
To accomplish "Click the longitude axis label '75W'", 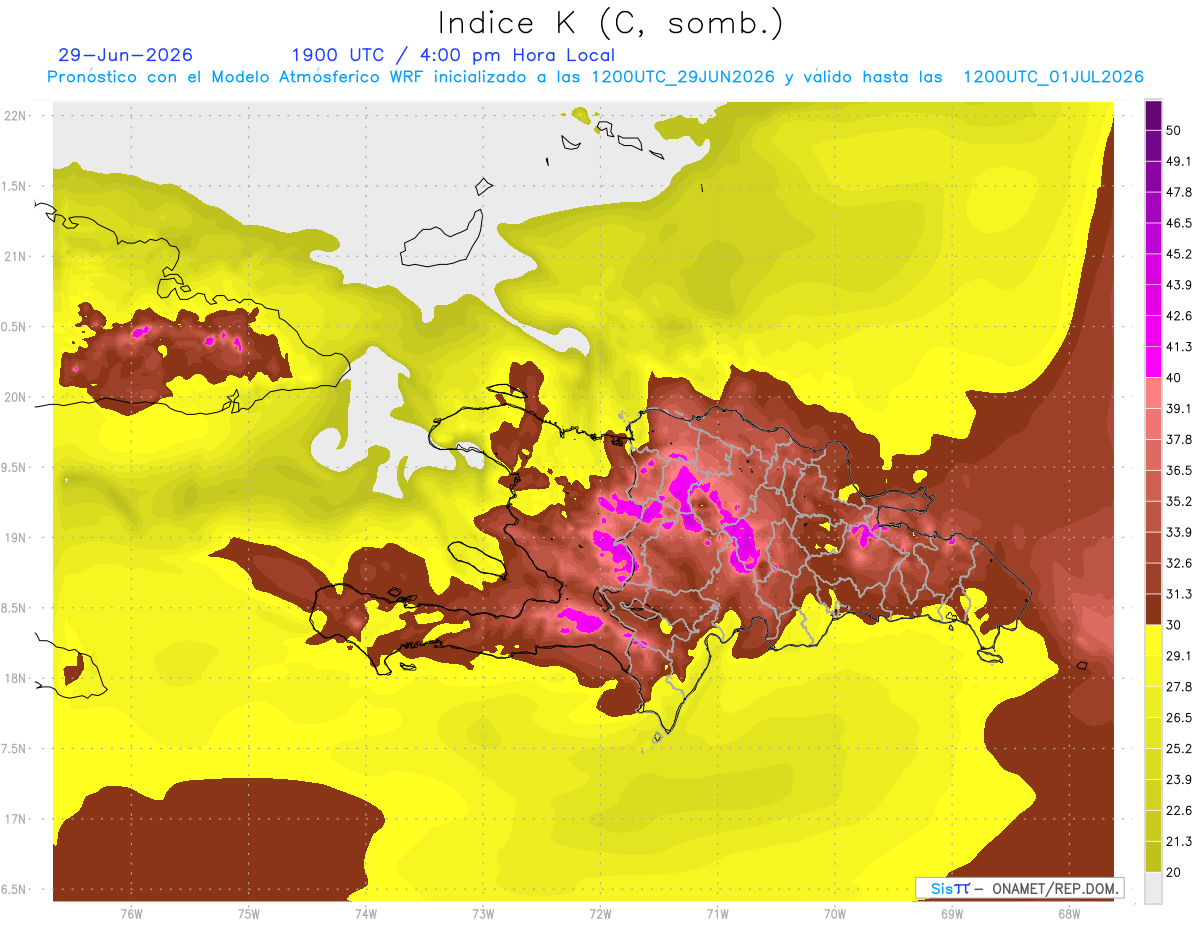I will coord(249,914).
